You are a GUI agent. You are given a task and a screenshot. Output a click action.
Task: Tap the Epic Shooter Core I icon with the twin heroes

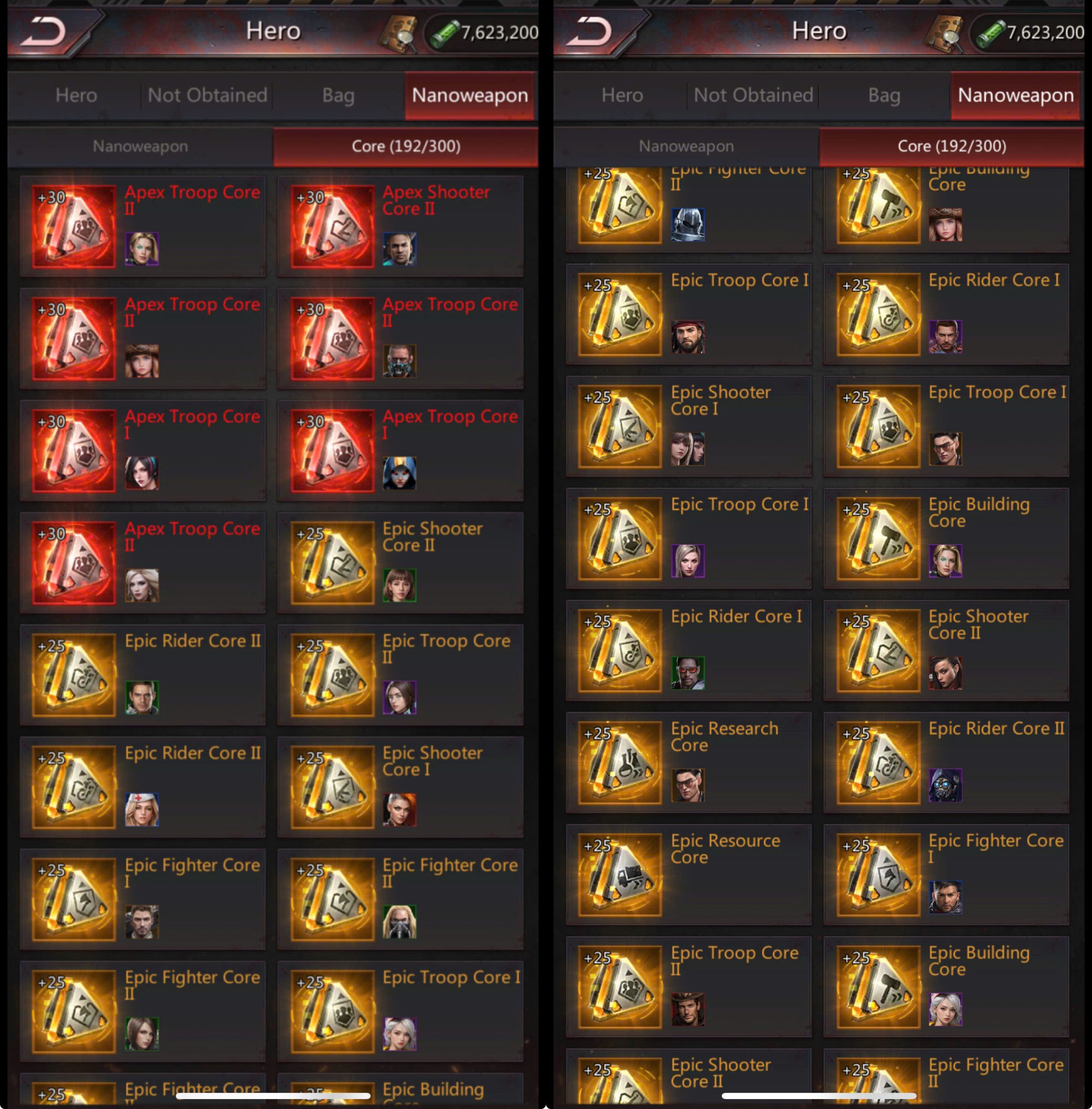pos(620,426)
